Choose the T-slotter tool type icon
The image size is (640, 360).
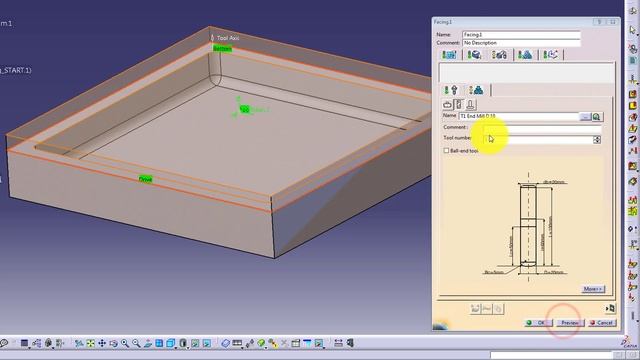click(x=471, y=105)
